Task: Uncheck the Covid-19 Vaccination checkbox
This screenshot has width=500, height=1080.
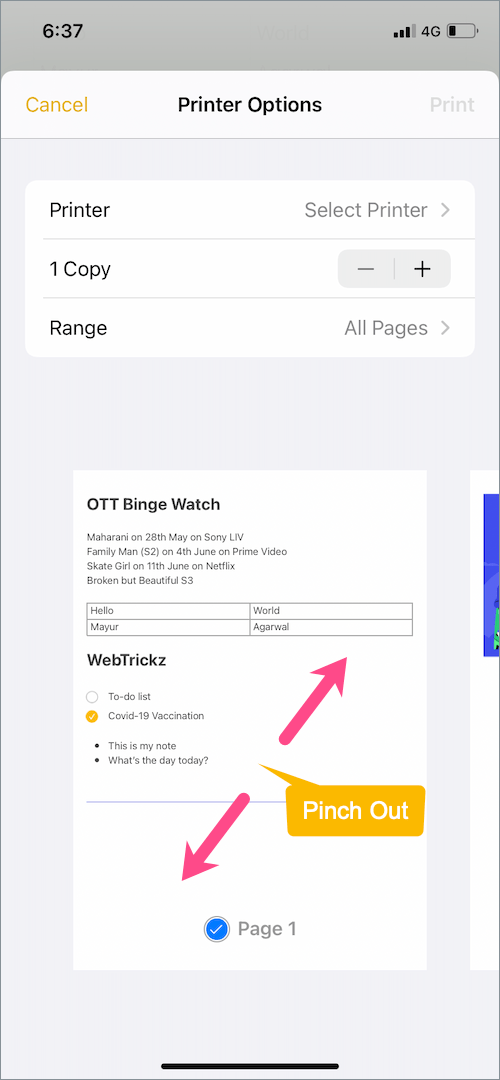Action: point(92,716)
